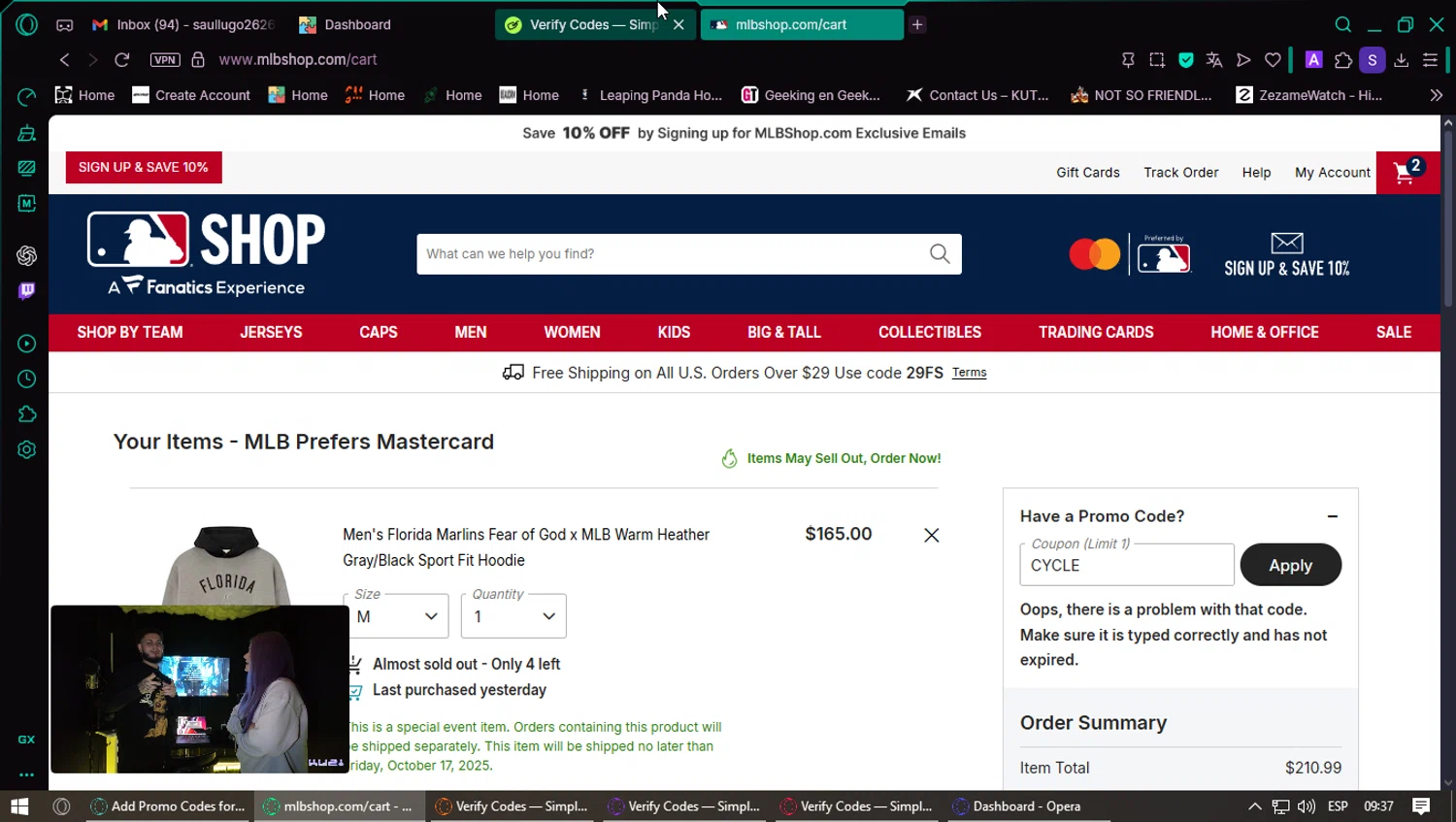The width and height of the screenshot is (1456, 822).
Task: Go back to the previous page
Action: tap(65, 59)
